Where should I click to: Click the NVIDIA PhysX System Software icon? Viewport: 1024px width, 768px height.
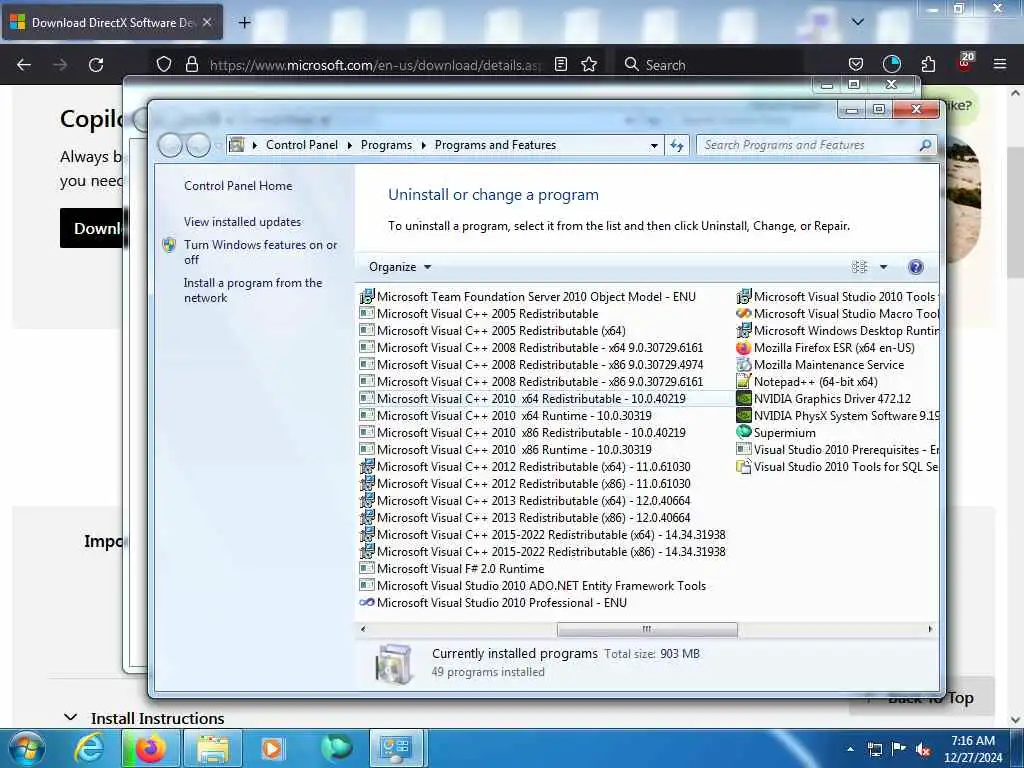coord(744,415)
